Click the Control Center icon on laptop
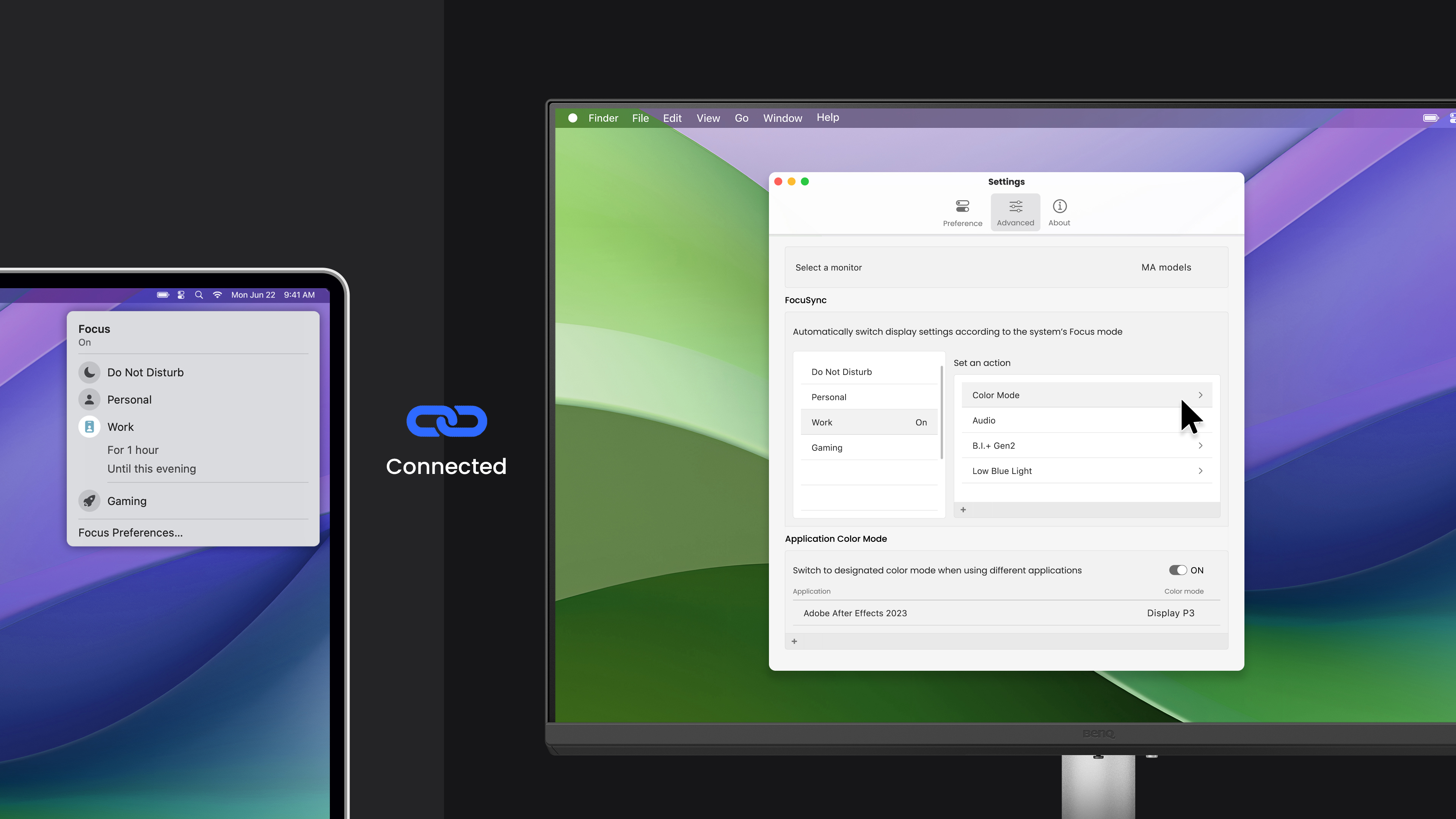This screenshot has width=1456, height=819. (x=181, y=295)
